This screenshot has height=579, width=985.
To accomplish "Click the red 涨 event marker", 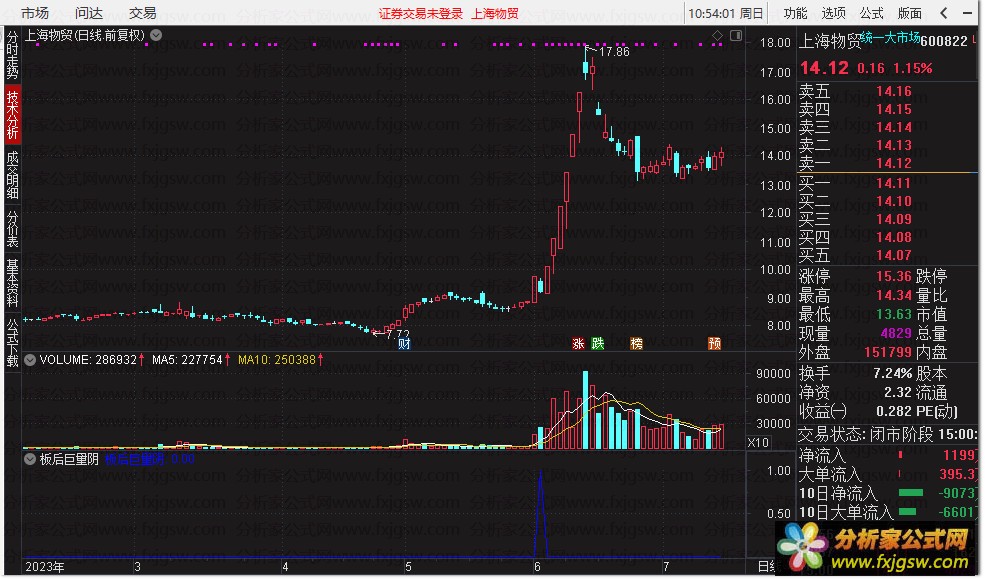I will point(578,344).
